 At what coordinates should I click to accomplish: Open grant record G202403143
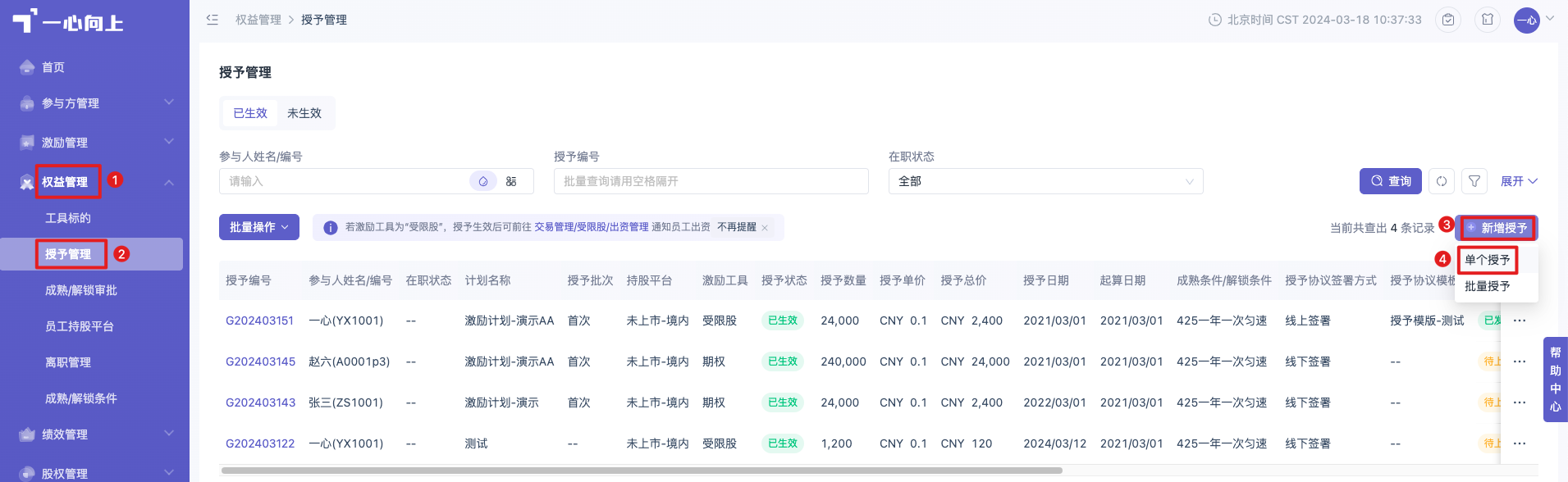click(260, 402)
